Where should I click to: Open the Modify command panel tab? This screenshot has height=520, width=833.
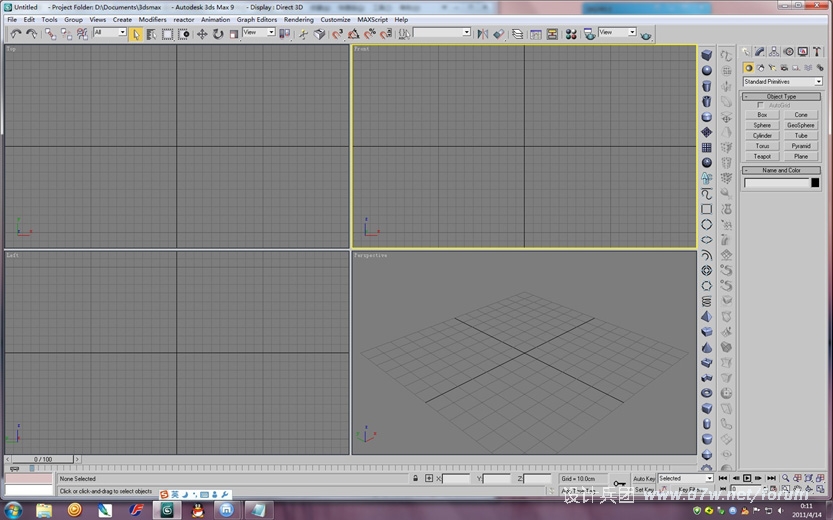click(760, 52)
